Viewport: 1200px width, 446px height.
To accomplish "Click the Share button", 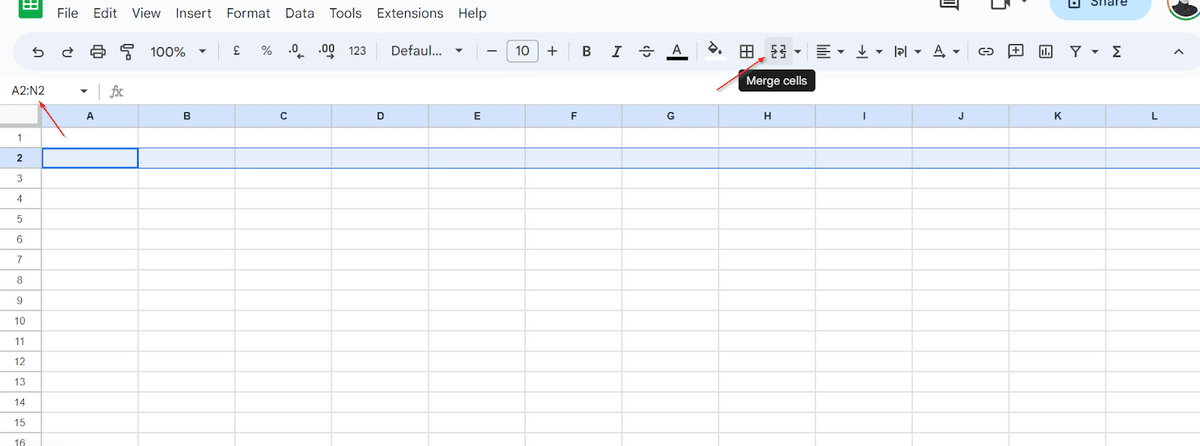I will coord(1100,5).
